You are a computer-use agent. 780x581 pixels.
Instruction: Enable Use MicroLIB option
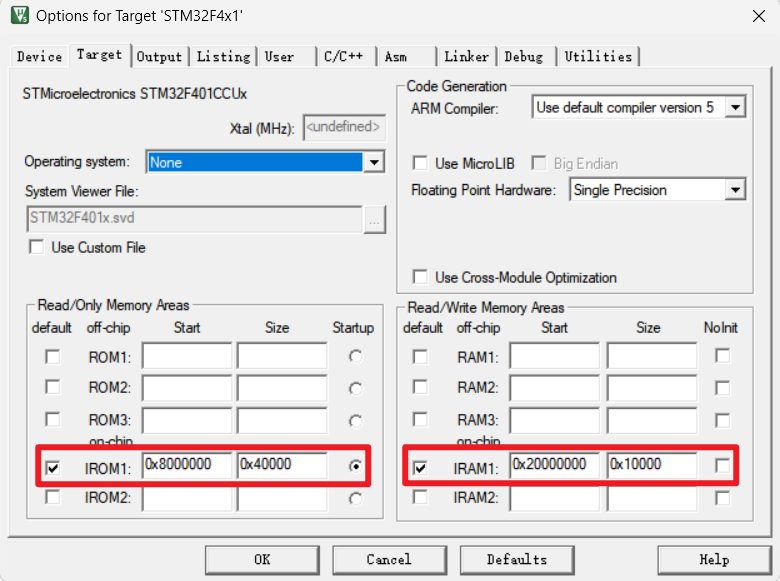point(420,163)
